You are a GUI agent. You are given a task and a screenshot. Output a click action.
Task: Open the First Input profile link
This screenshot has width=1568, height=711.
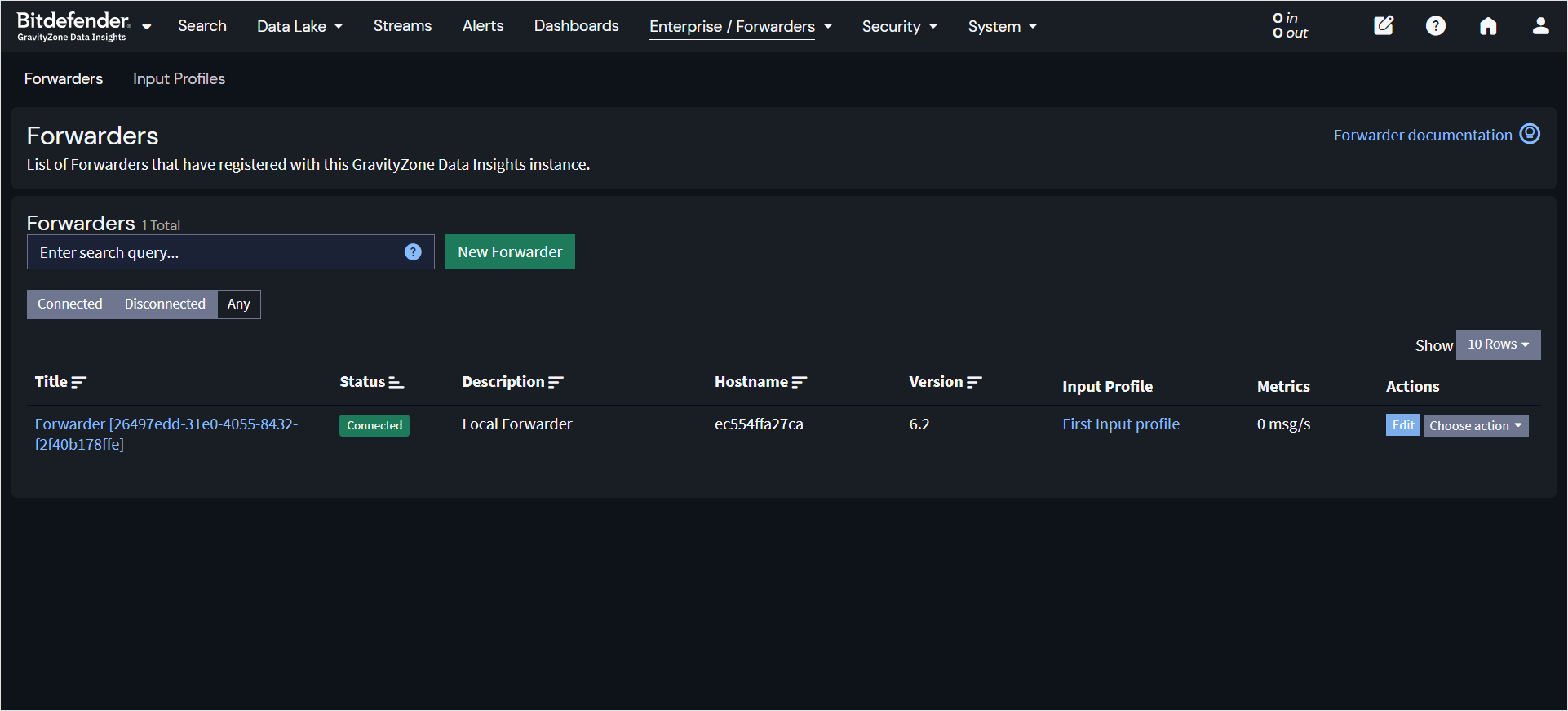pos(1121,424)
